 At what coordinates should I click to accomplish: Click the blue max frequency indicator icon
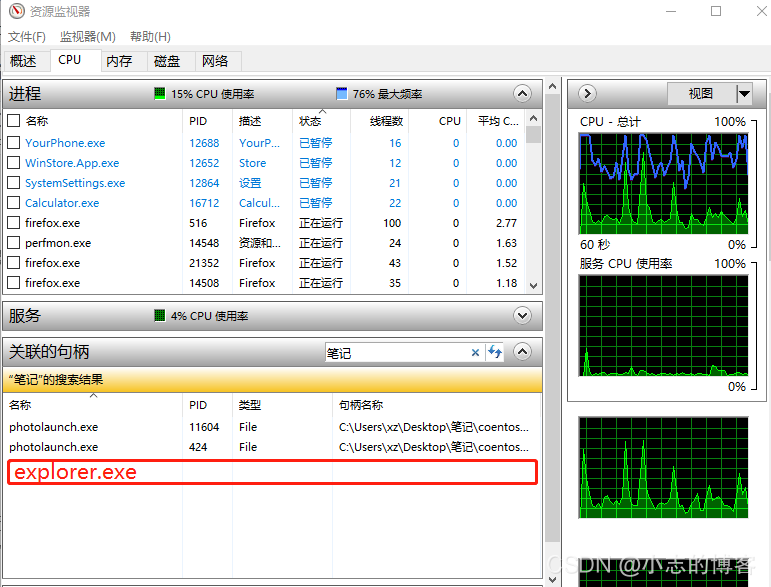(x=341, y=93)
